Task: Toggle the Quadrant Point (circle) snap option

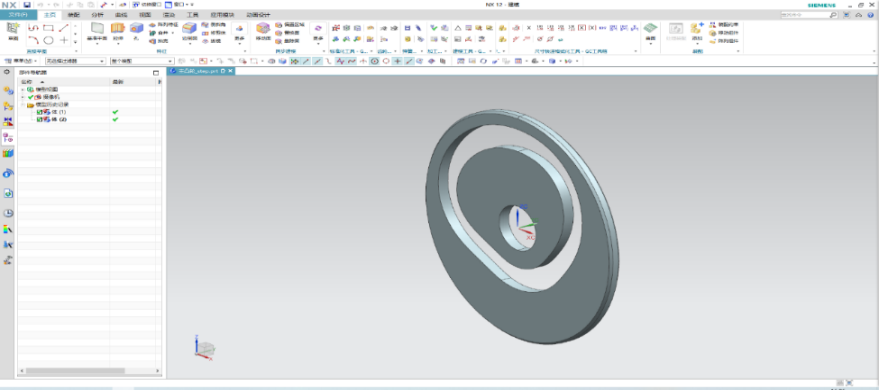Action: (x=386, y=61)
